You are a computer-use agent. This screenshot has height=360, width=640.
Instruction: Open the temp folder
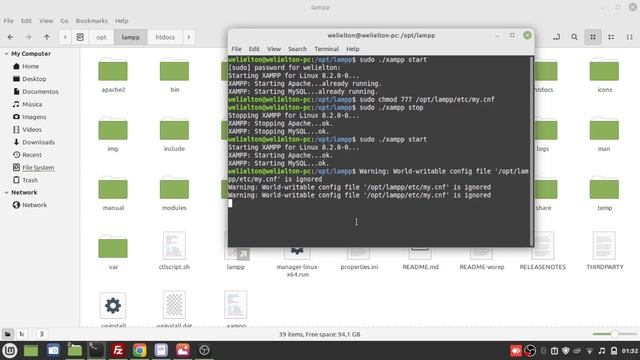click(x=604, y=193)
